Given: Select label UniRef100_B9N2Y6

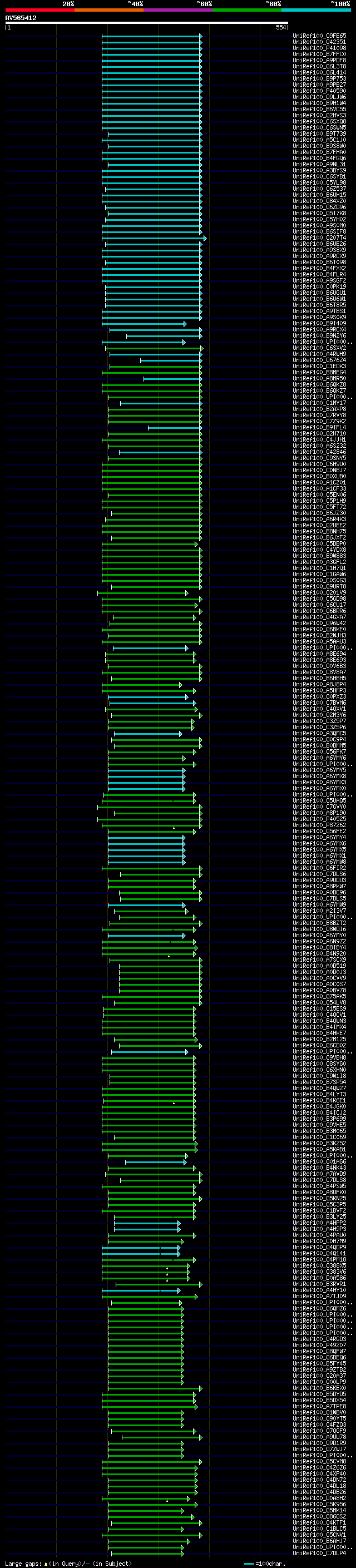Looking at the screenshot, I should pyautogui.click(x=319, y=335).
